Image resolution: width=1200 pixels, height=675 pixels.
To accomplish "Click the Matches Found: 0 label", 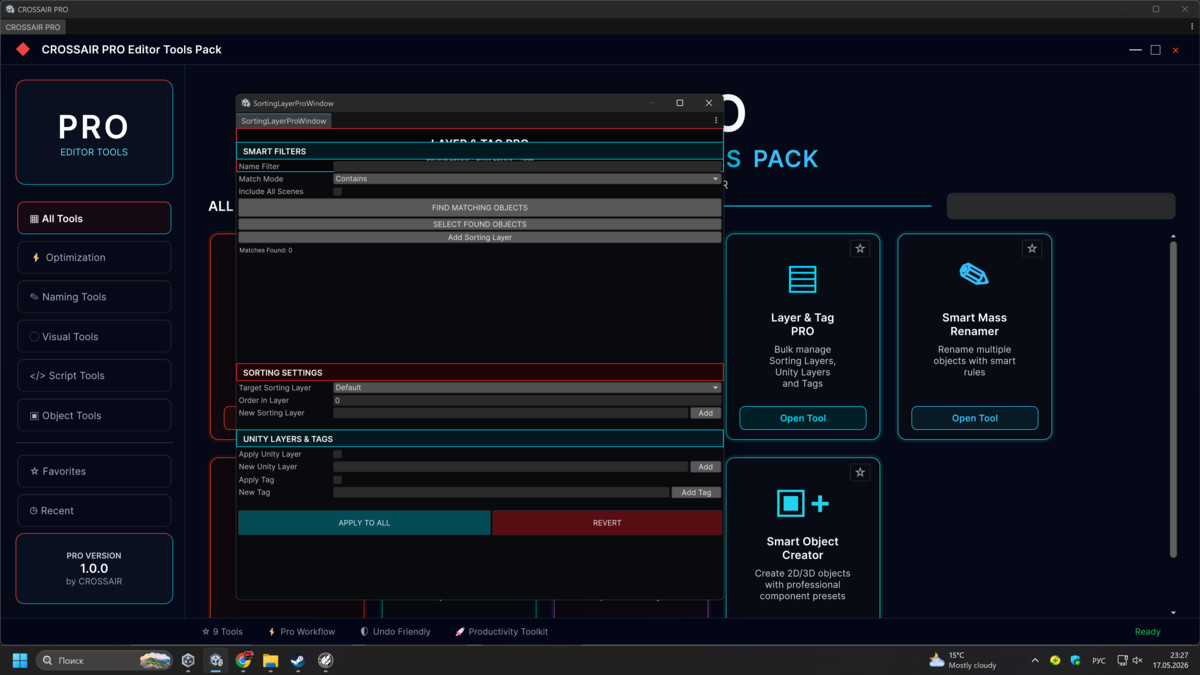I will click(266, 250).
